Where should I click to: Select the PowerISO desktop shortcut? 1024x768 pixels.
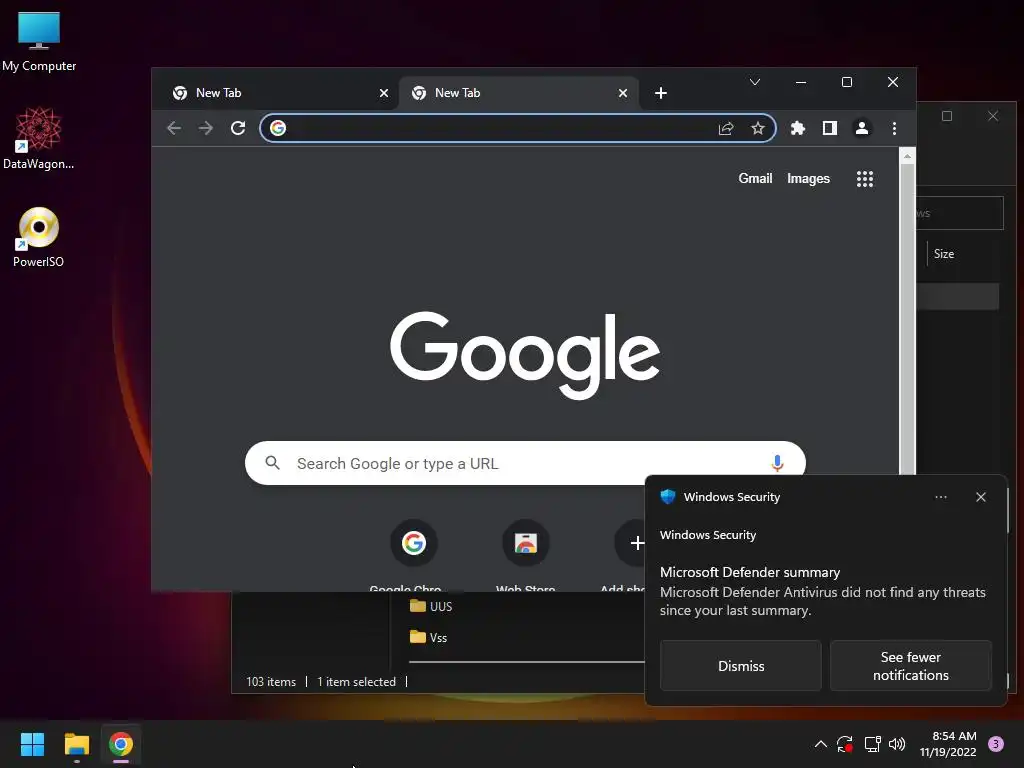pos(39,237)
